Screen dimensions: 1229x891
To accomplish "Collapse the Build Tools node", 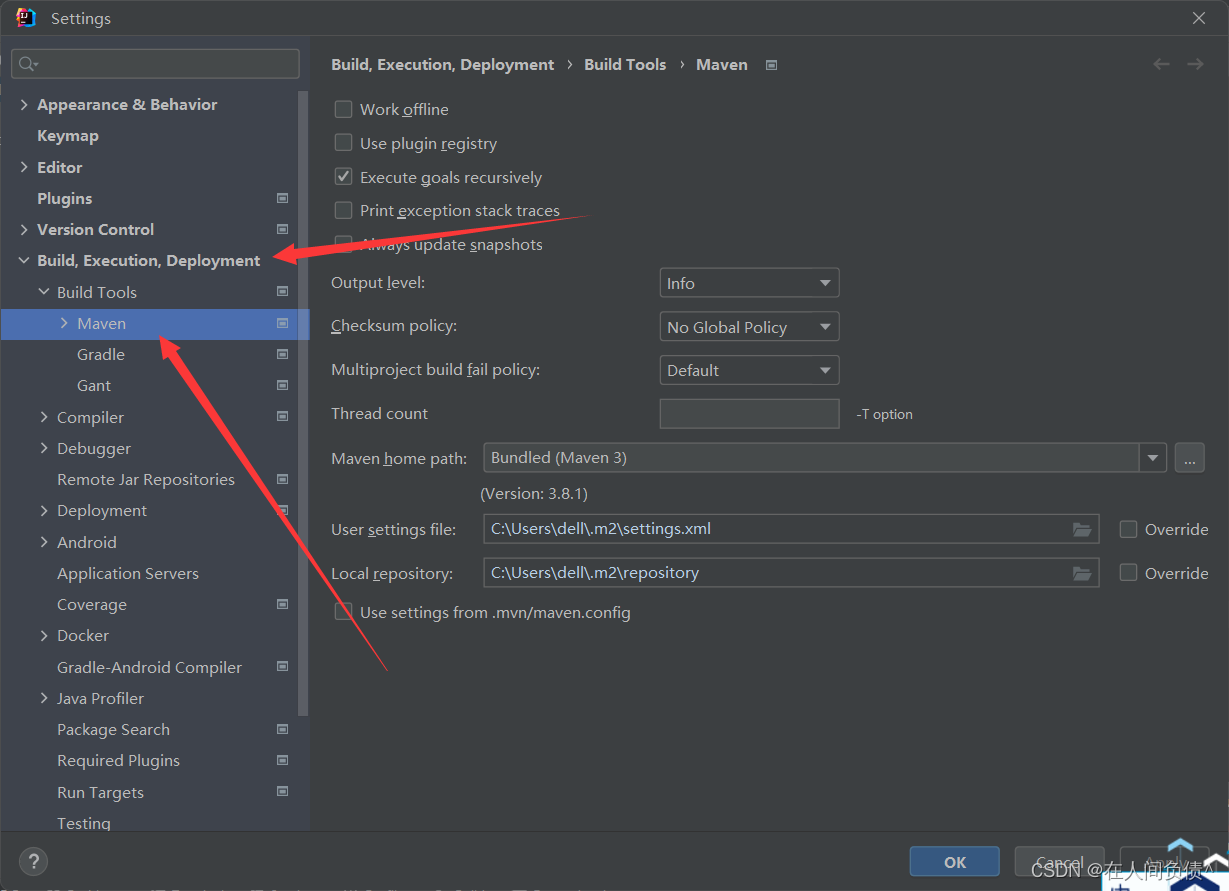I will [x=44, y=292].
